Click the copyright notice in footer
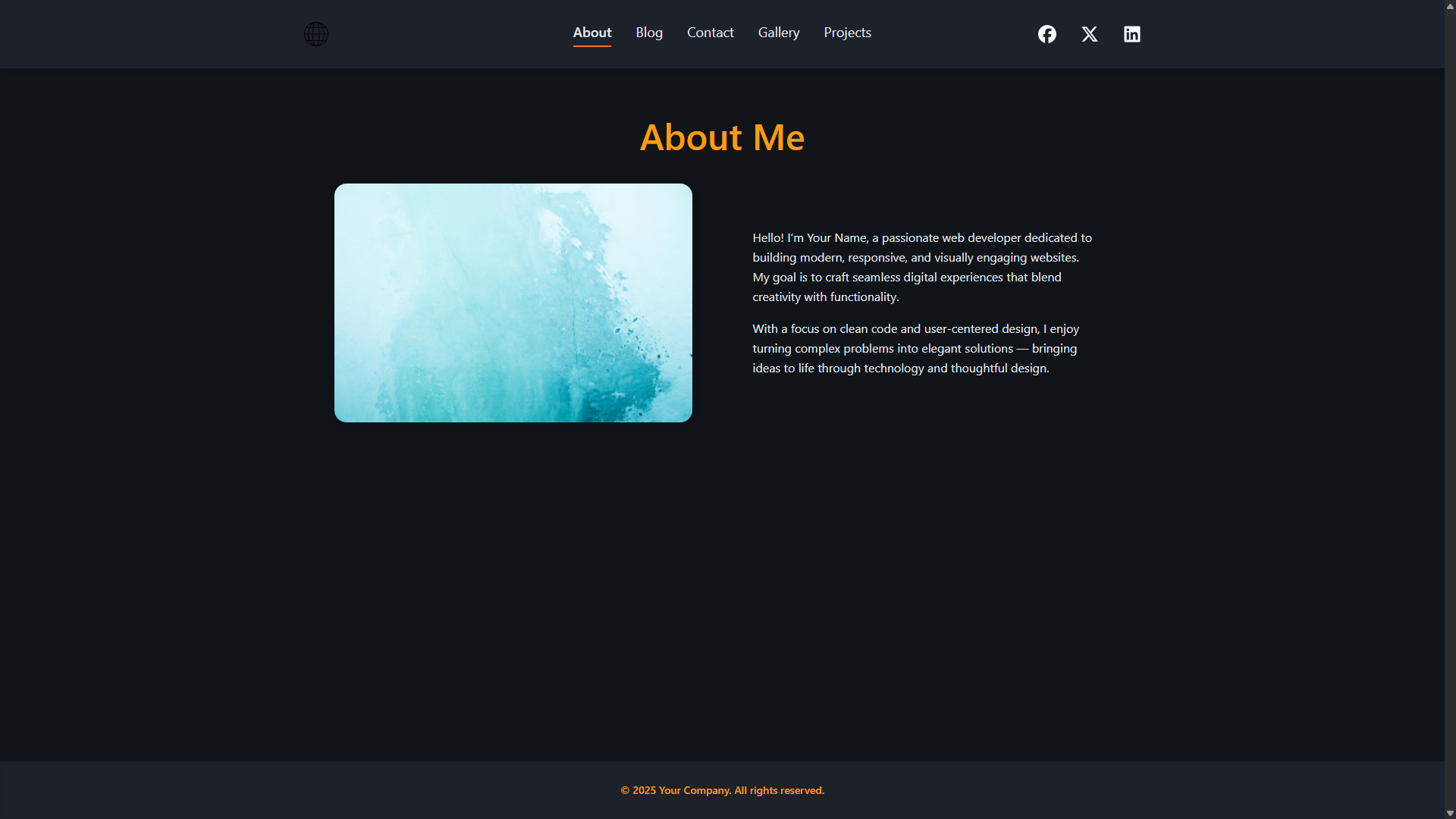The height and width of the screenshot is (819, 1456). (722, 790)
